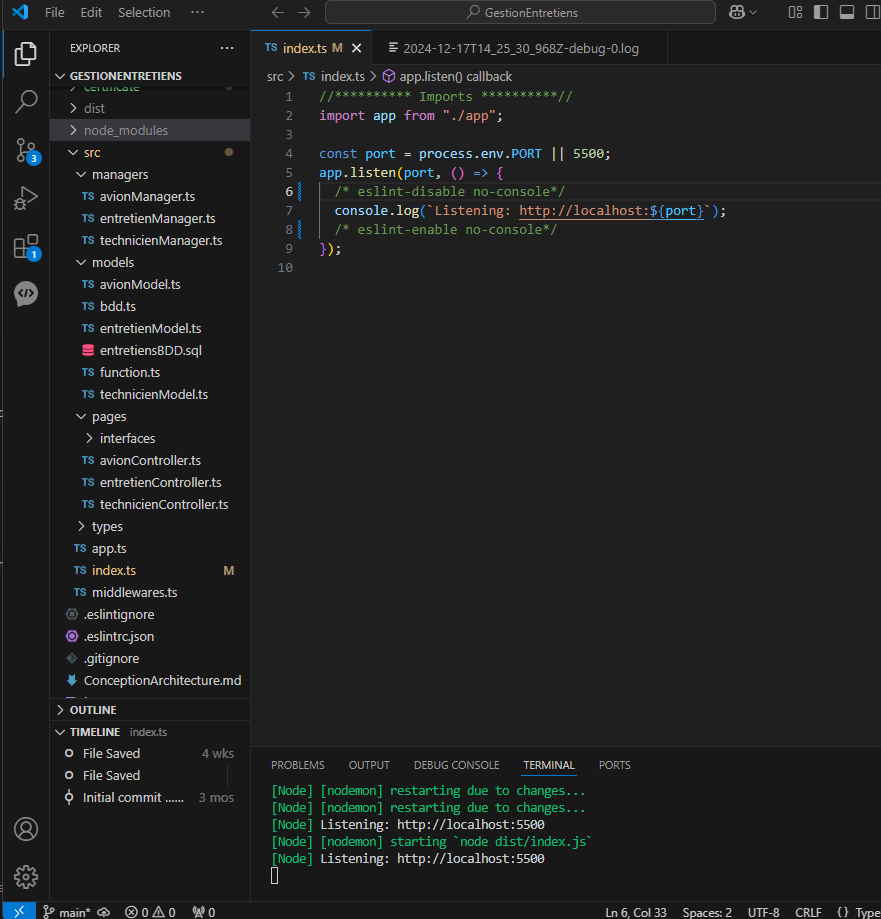Open the Edit menu
881x919 pixels.
(x=91, y=12)
